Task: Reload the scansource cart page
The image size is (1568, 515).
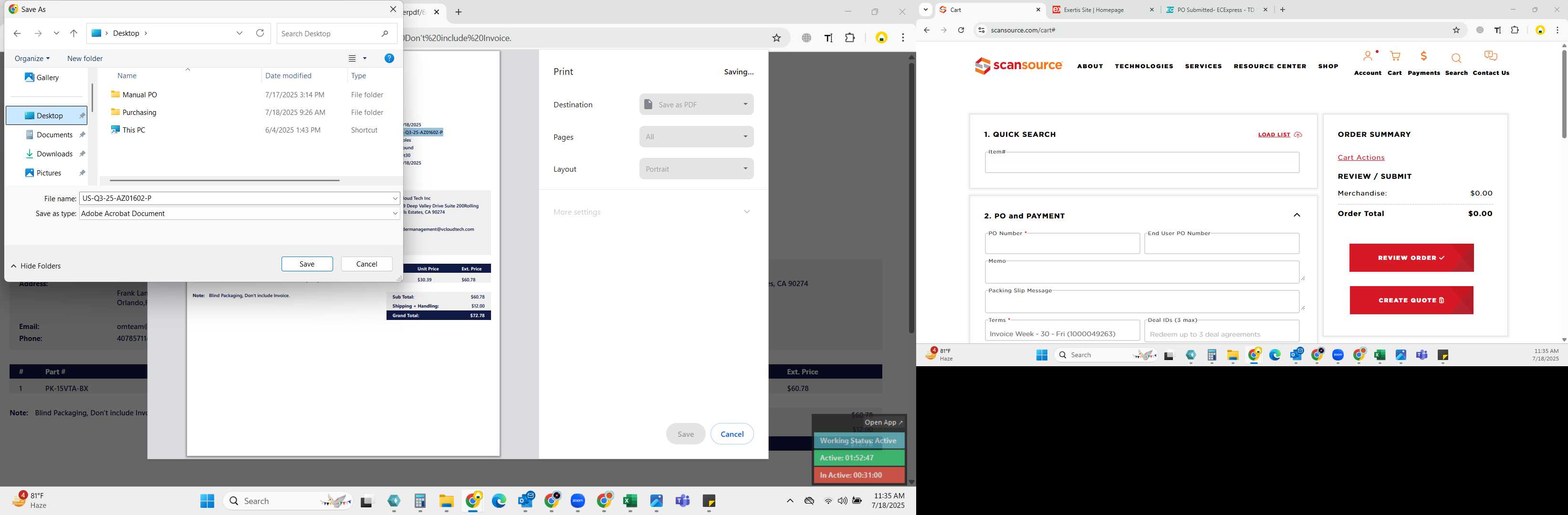Action: point(961,30)
